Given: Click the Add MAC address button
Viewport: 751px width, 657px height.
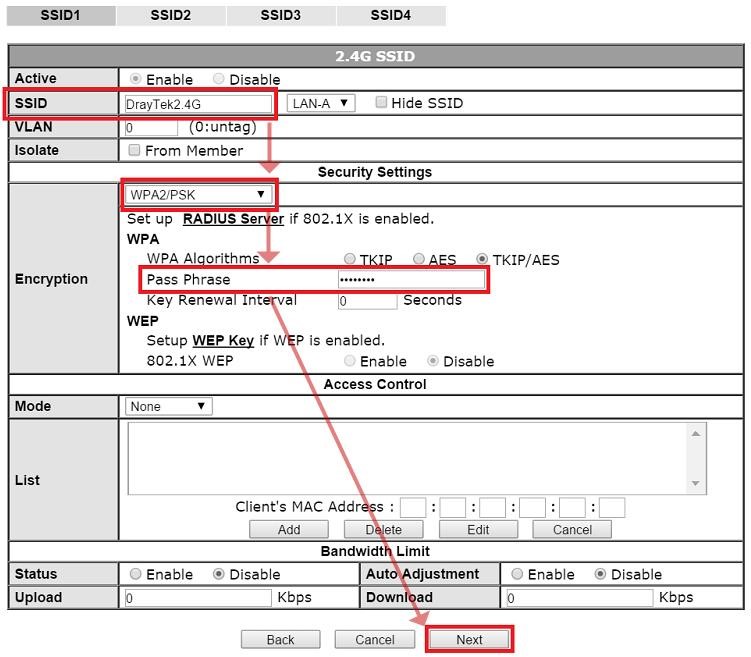Looking at the screenshot, I should pyautogui.click(x=288, y=529).
